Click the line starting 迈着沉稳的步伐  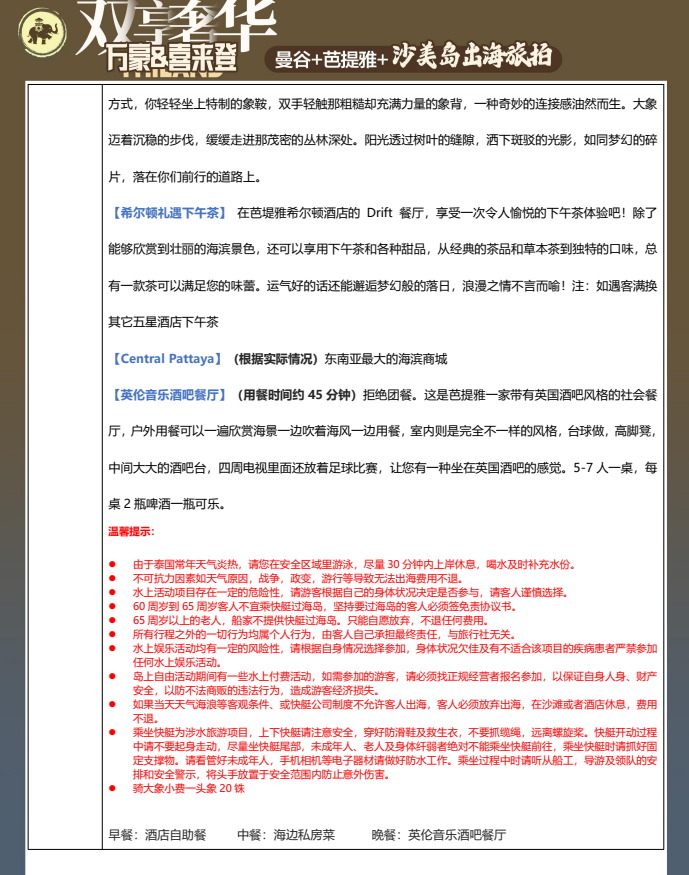pyautogui.click(x=383, y=140)
